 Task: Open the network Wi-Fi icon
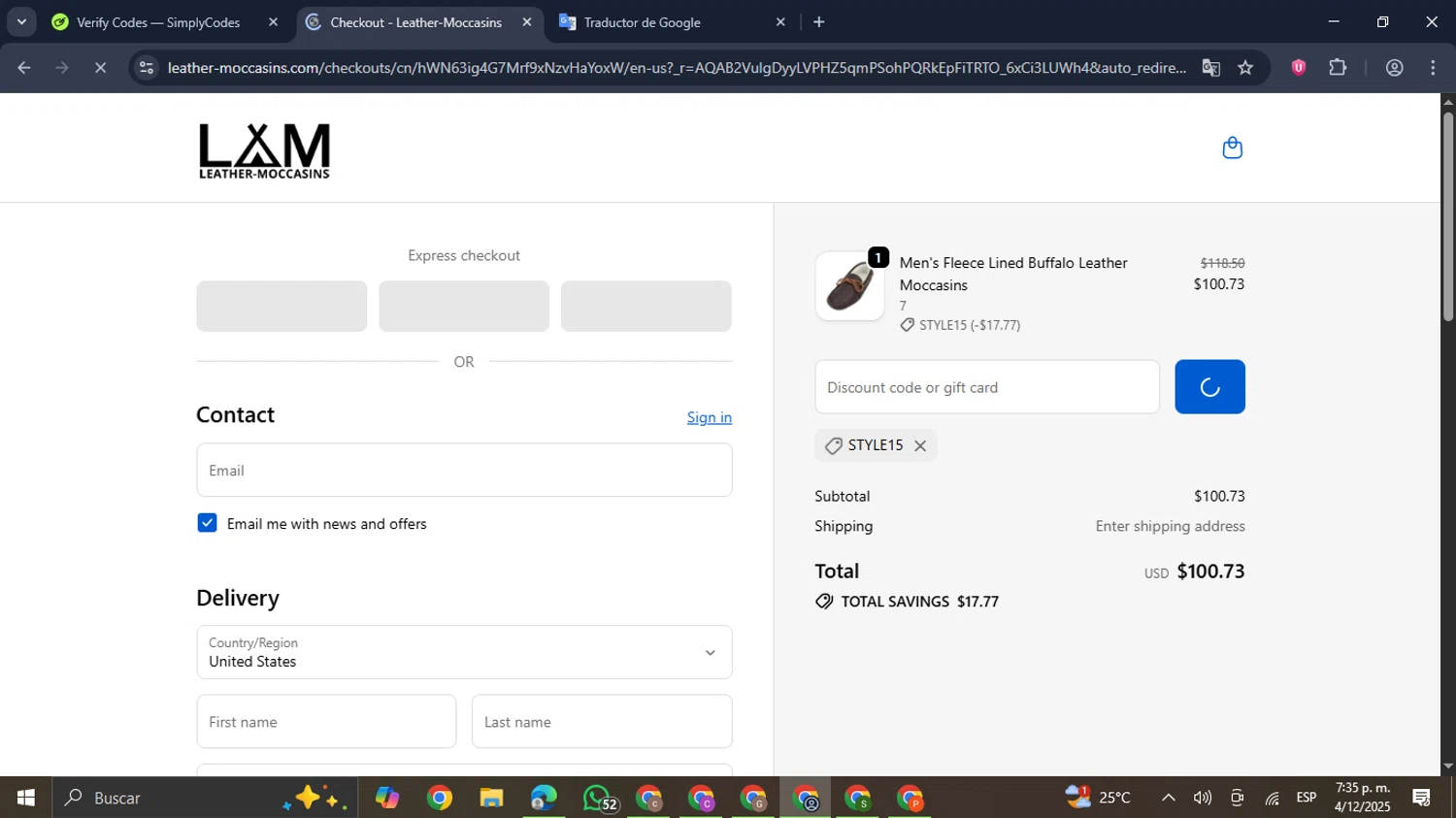tap(1272, 798)
